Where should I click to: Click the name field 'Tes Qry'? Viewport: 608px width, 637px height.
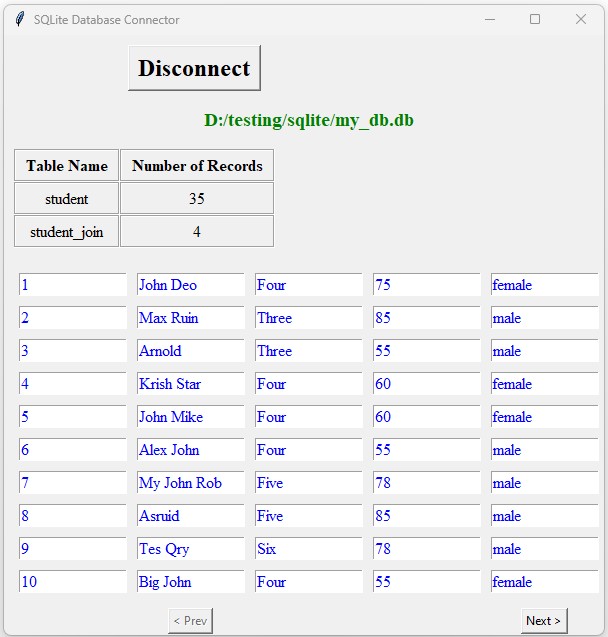[191, 548]
